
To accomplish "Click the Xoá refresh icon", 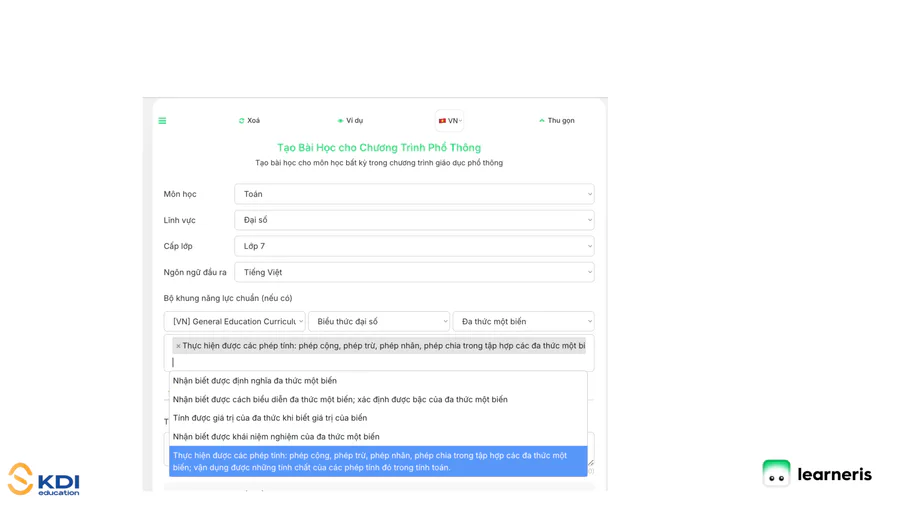I will (x=241, y=121).
